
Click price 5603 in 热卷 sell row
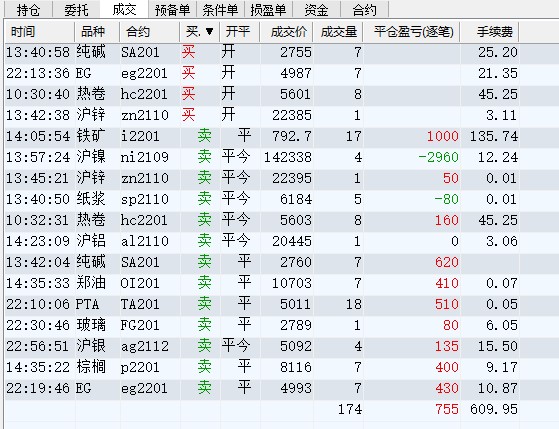coord(296,220)
